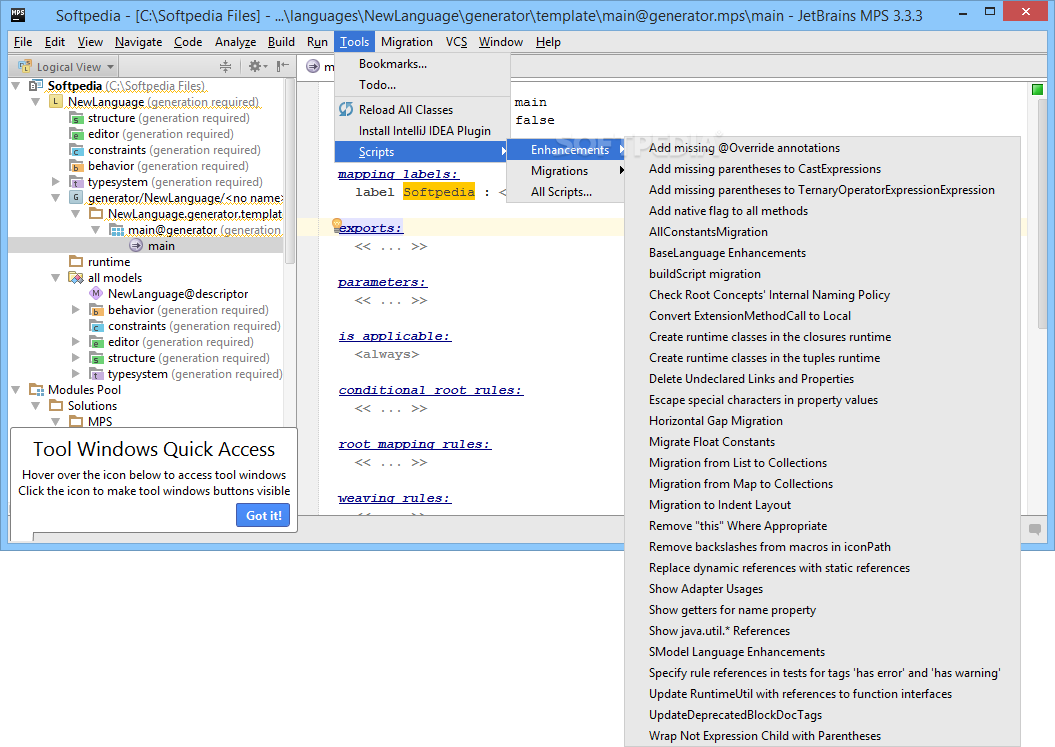
Task: Click the conditional root rules link
Action: (431, 390)
